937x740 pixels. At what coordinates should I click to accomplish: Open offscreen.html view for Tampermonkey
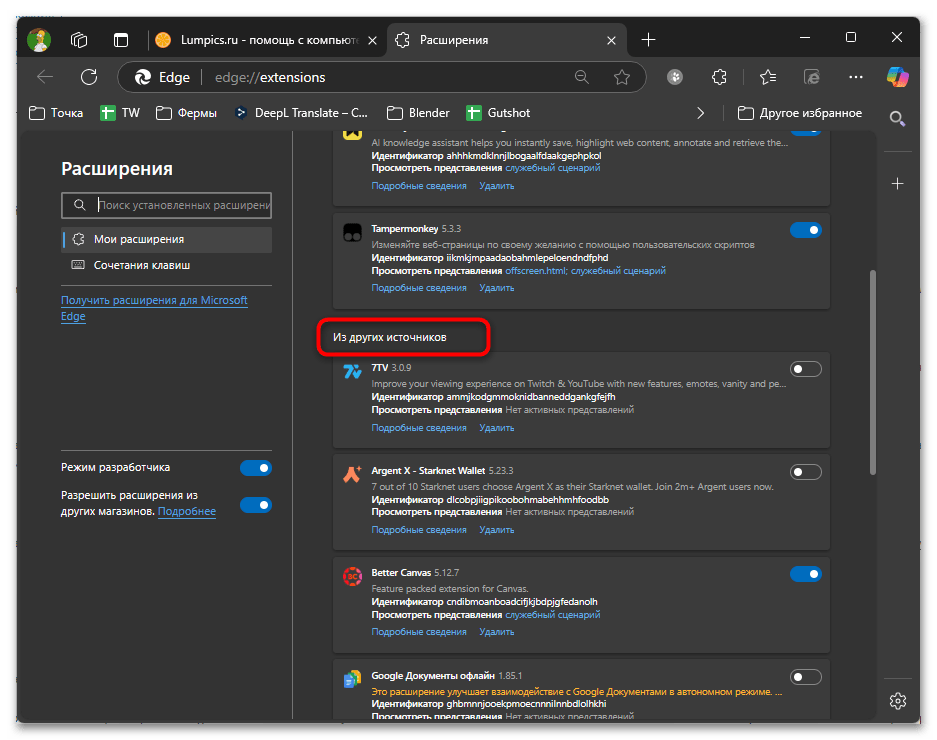pyautogui.click(x=537, y=271)
